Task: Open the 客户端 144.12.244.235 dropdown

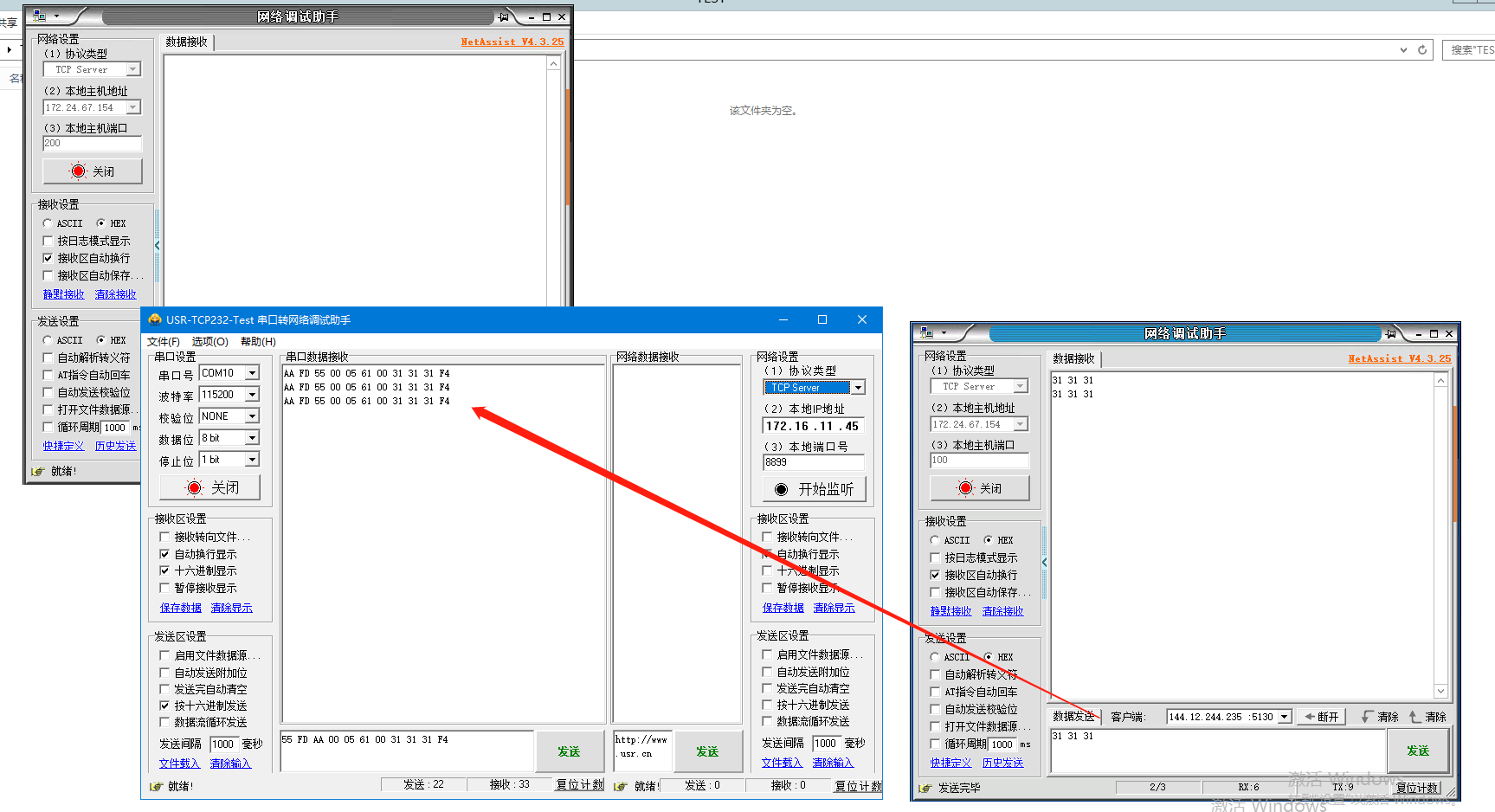Action: point(1285,717)
